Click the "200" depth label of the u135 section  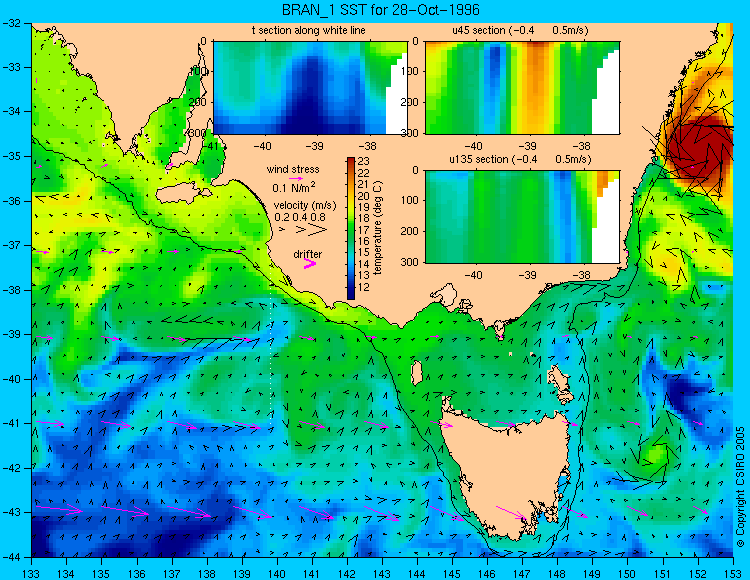point(410,231)
